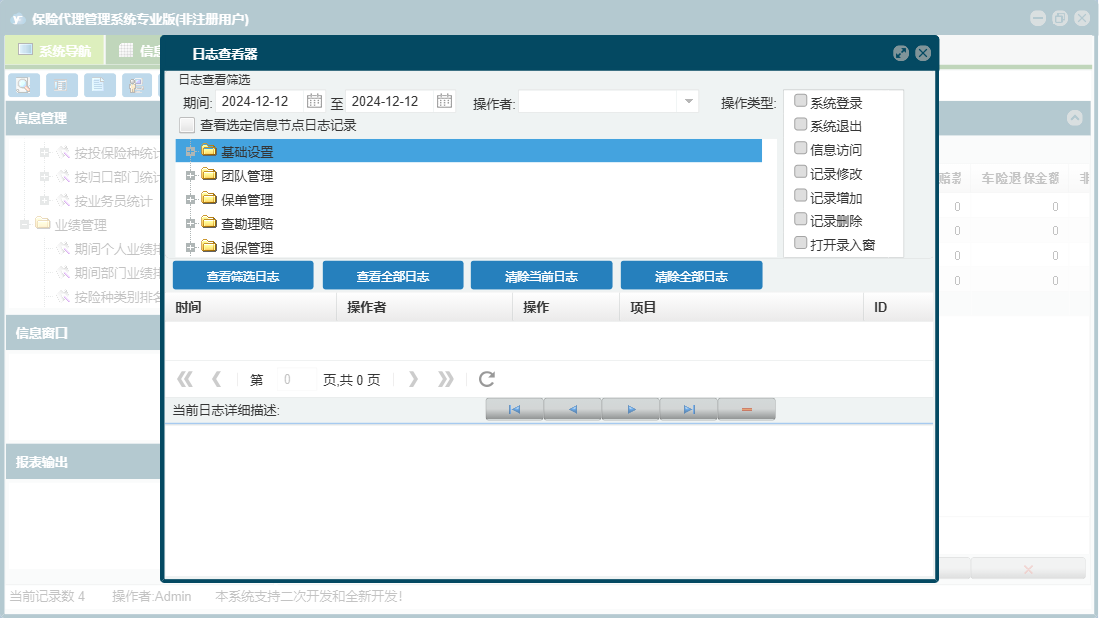Go to previous page of log grid

217,379
